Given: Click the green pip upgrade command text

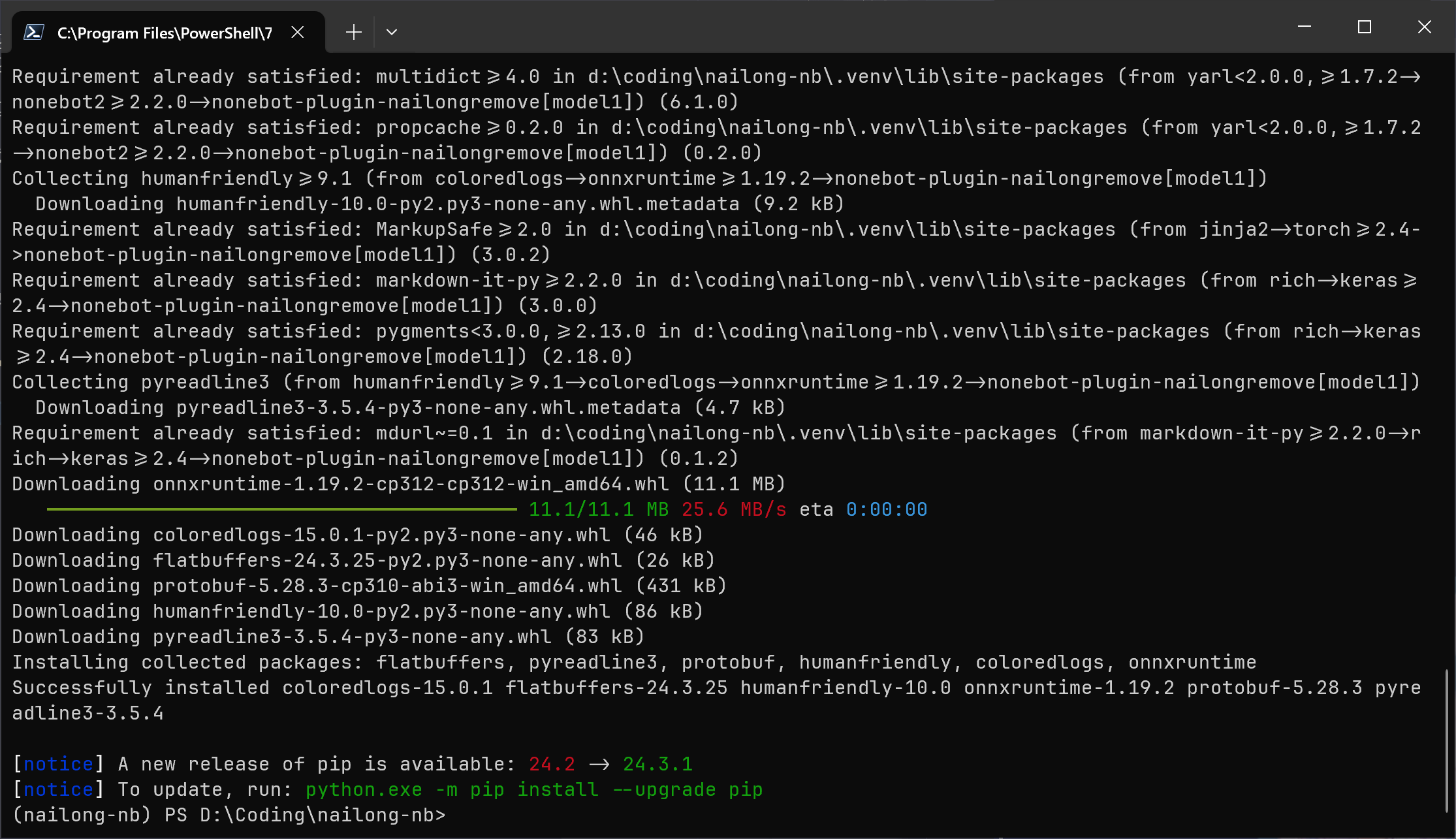Looking at the screenshot, I should pyautogui.click(x=533, y=790).
